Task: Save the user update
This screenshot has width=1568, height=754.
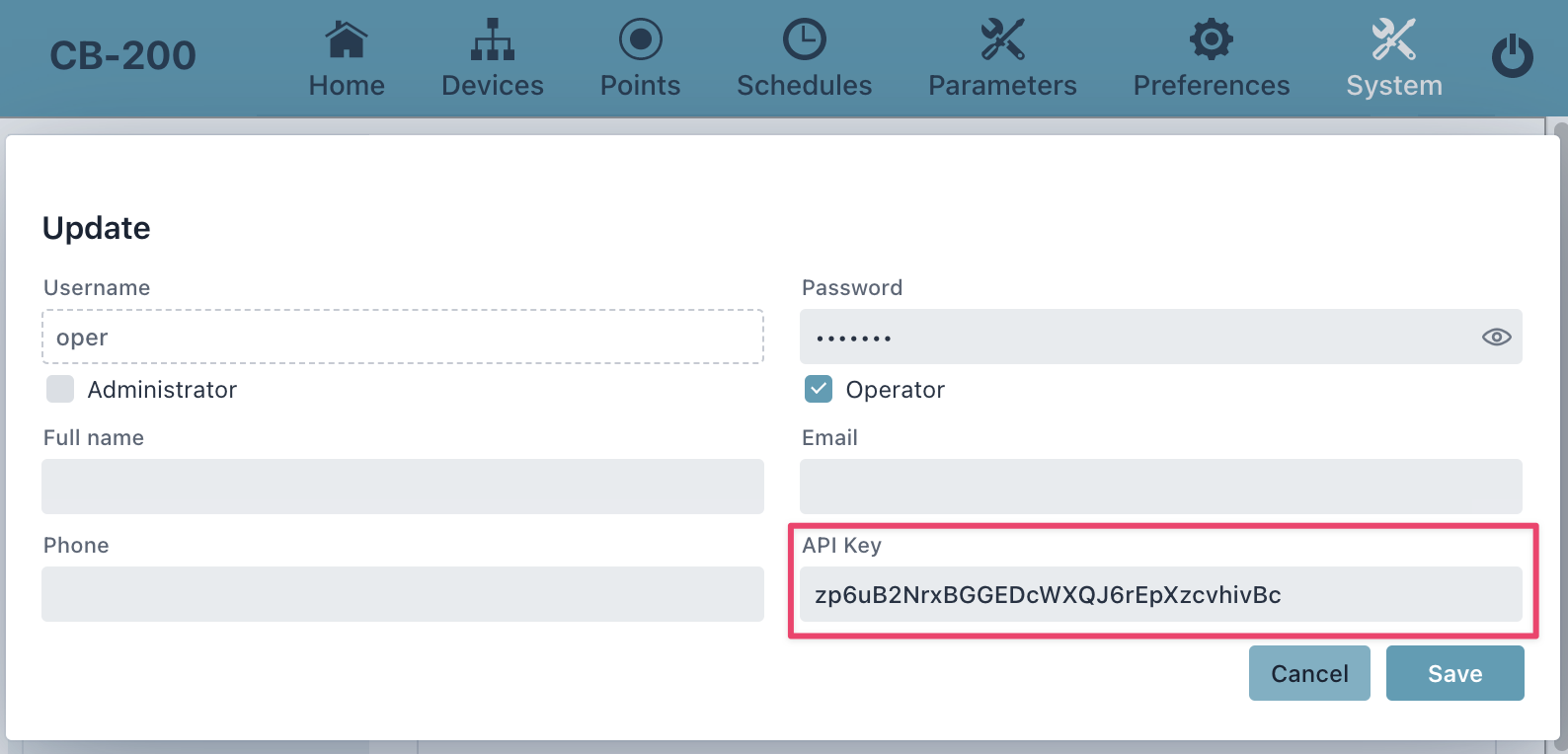Action: click(x=1455, y=673)
